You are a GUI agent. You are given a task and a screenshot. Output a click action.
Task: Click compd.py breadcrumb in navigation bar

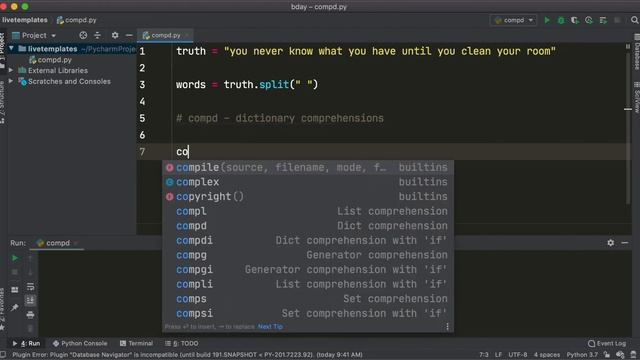click(x=77, y=20)
